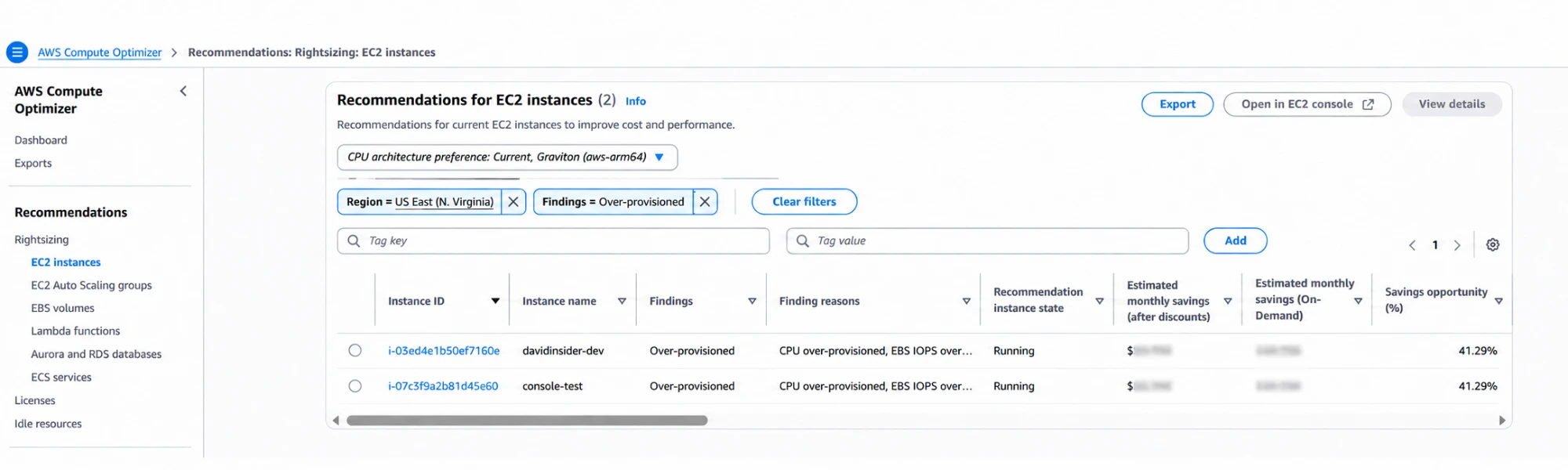
Task: Open the hamburger navigation menu icon
Action: pyautogui.click(x=16, y=52)
